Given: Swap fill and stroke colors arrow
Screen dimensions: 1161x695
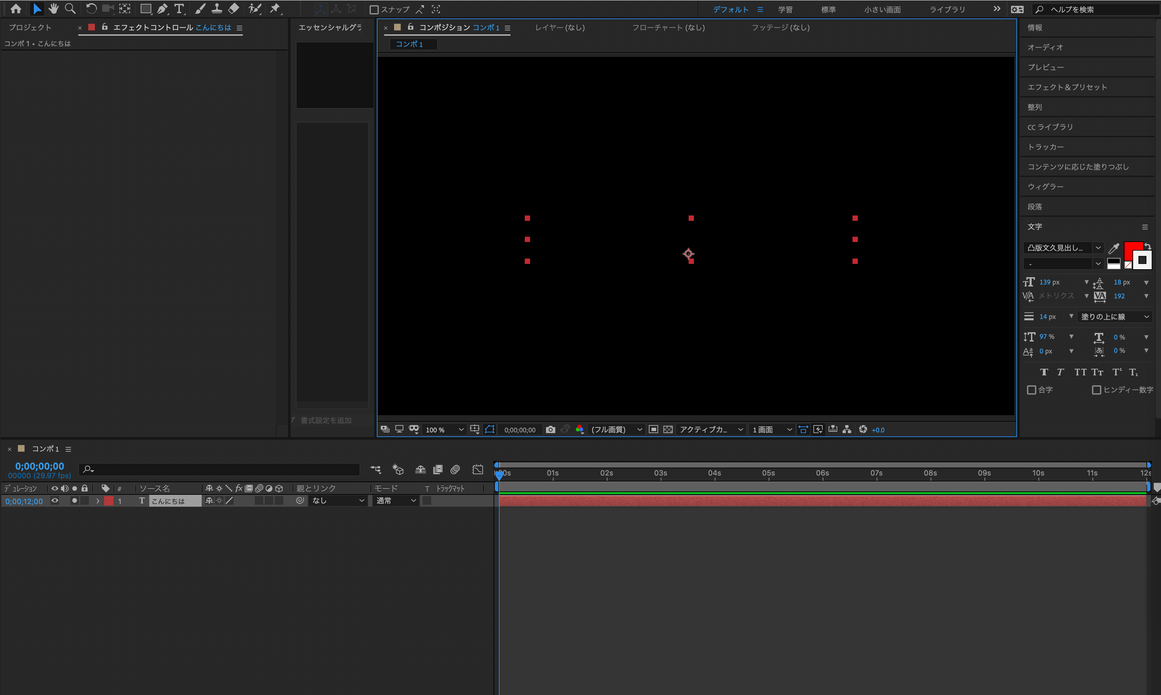Looking at the screenshot, I should [1147, 246].
